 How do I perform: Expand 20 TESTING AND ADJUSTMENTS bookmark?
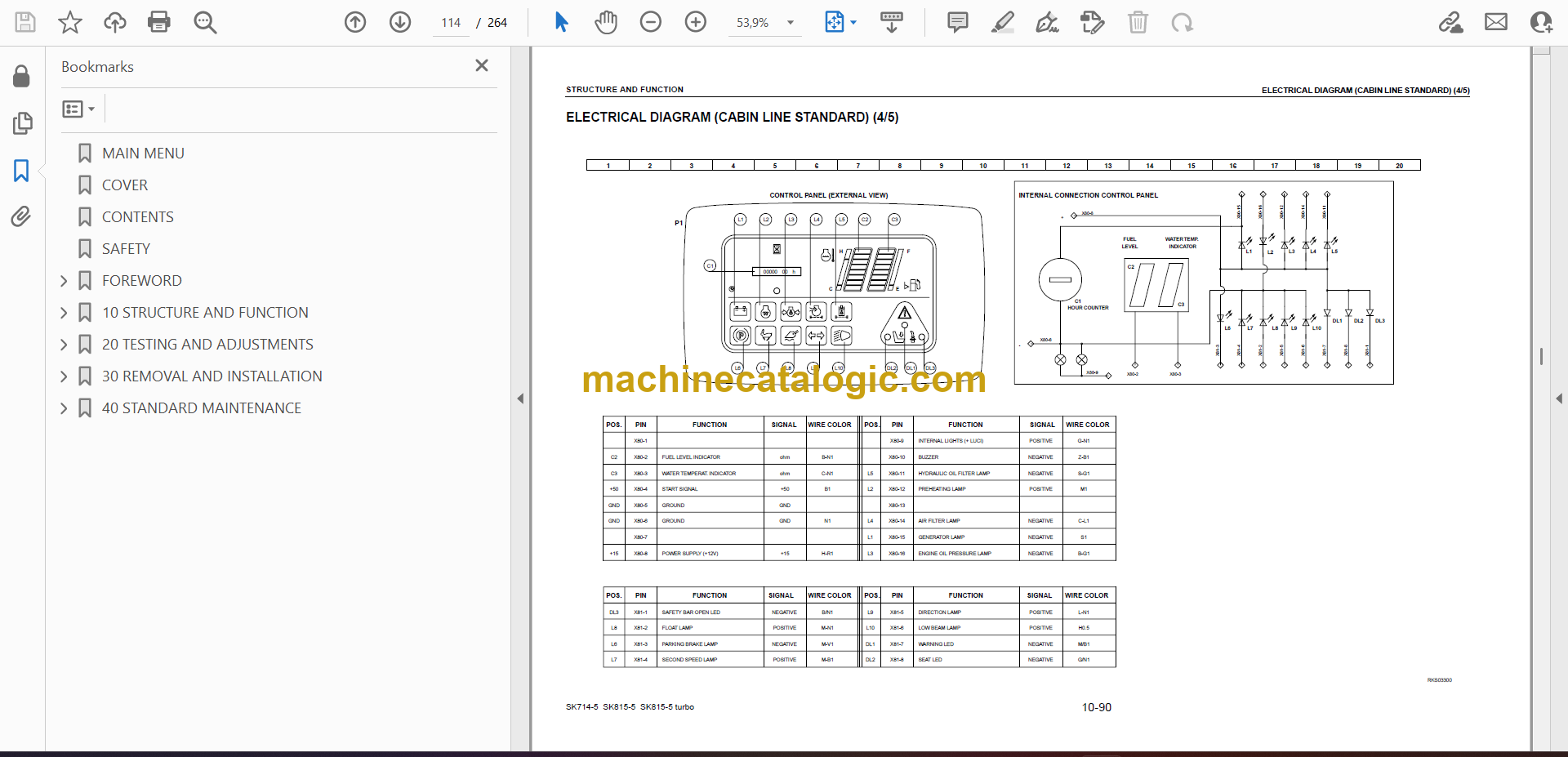tap(64, 345)
